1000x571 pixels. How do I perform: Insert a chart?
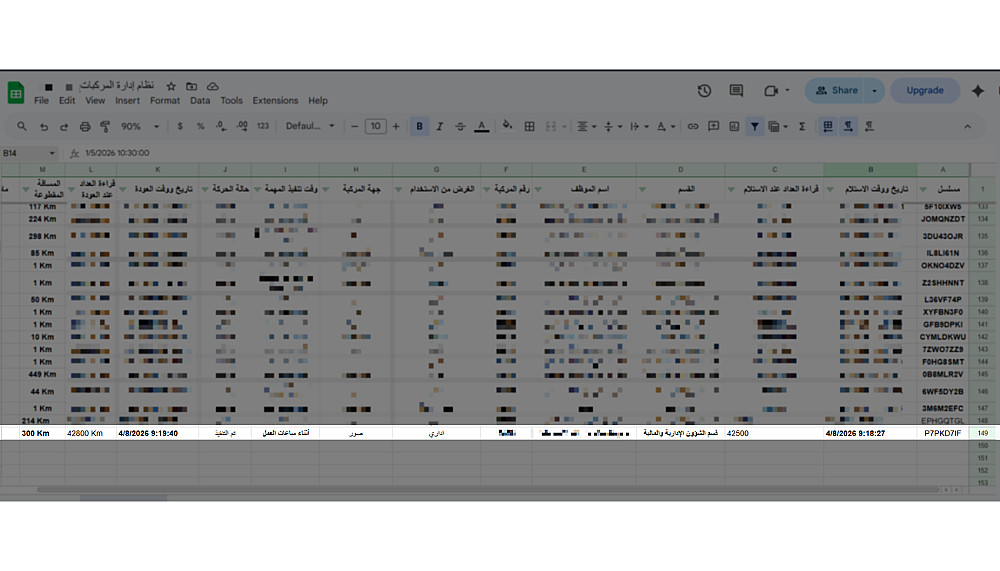click(x=734, y=126)
